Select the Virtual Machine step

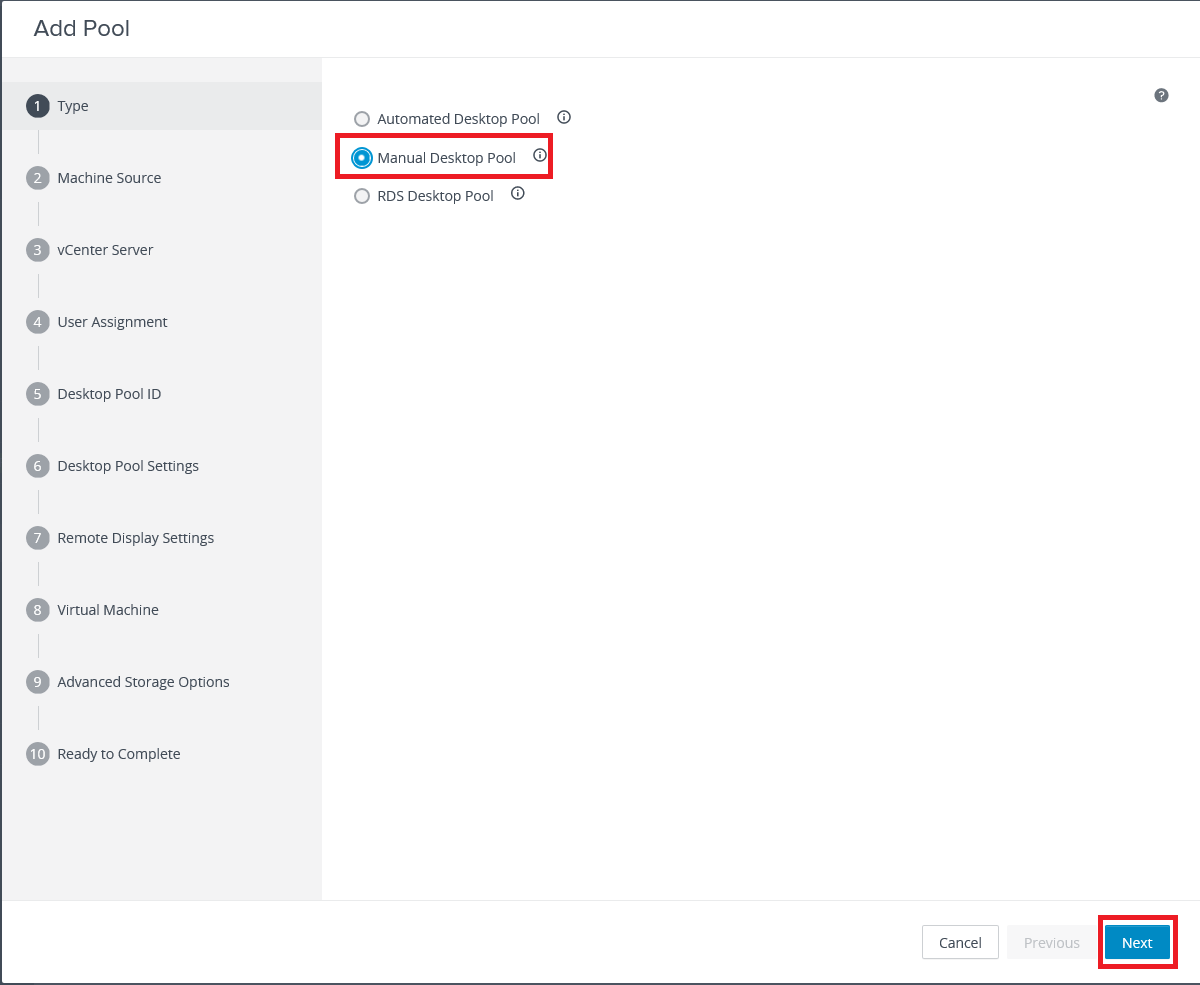coord(108,610)
